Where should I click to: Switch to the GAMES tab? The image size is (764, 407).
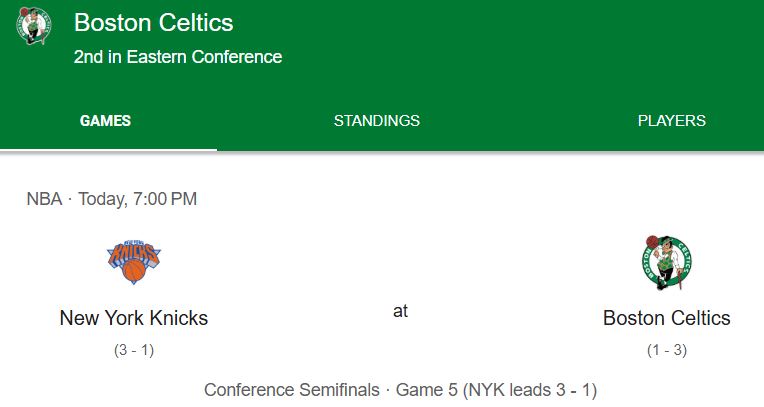point(105,120)
